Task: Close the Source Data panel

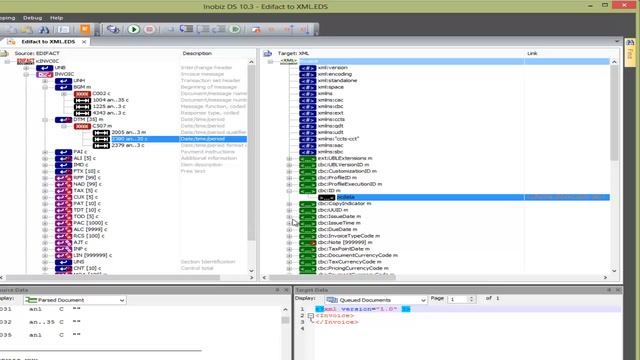Action: point(287,290)
